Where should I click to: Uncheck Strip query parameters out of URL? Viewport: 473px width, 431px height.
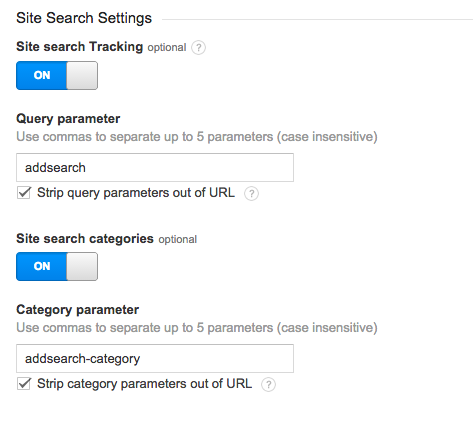pos(24,193)
